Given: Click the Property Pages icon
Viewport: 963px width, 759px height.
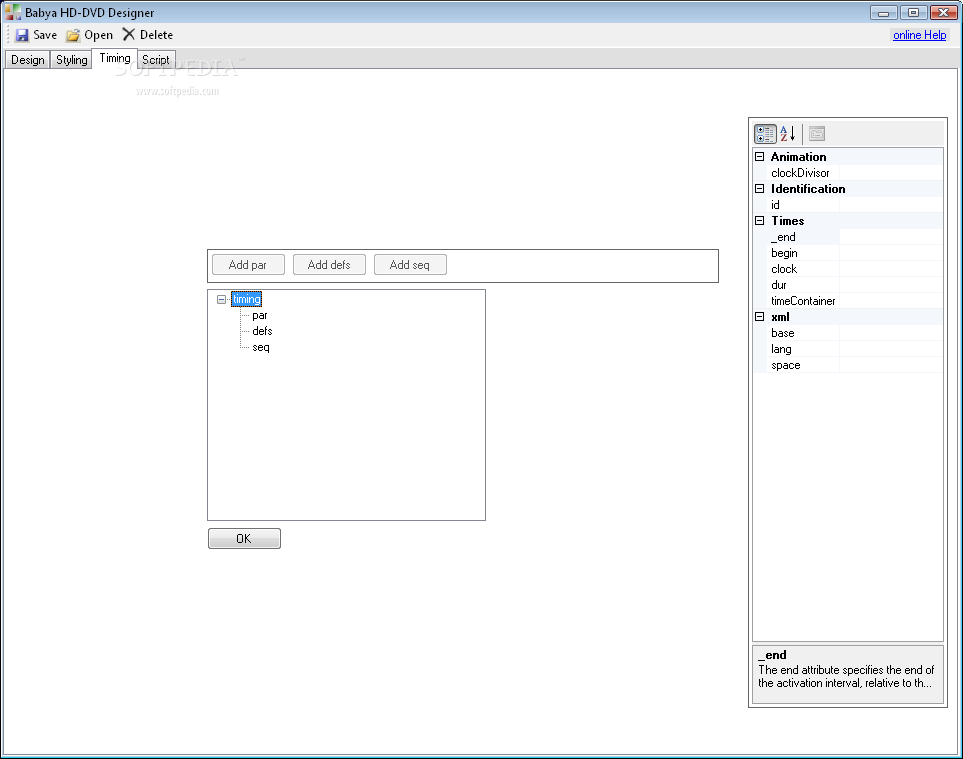Looking at the screenshot, I should pyautogui.click(x=817, y=133).
